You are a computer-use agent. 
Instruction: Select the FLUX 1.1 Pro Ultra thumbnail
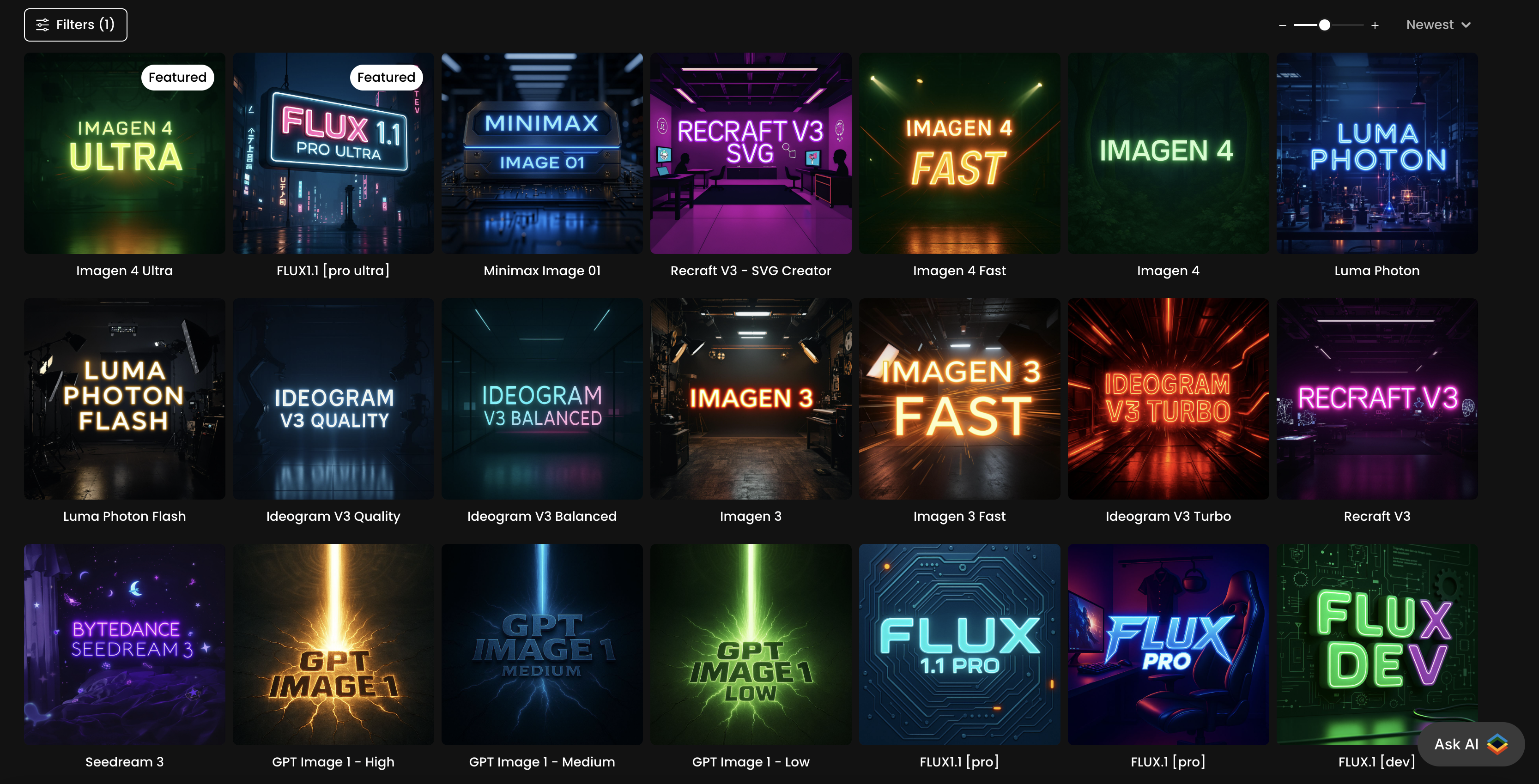pyautogui.click(x=333, y=153)
